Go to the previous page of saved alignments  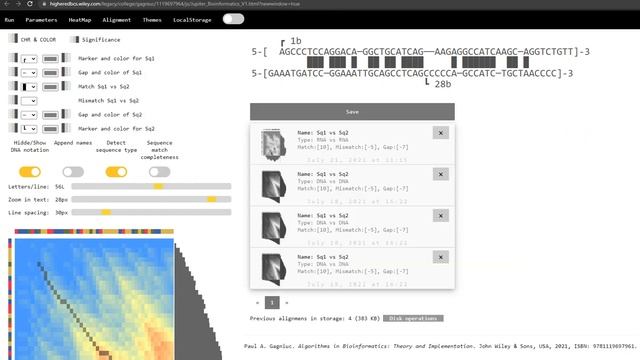tap(257, 302)
